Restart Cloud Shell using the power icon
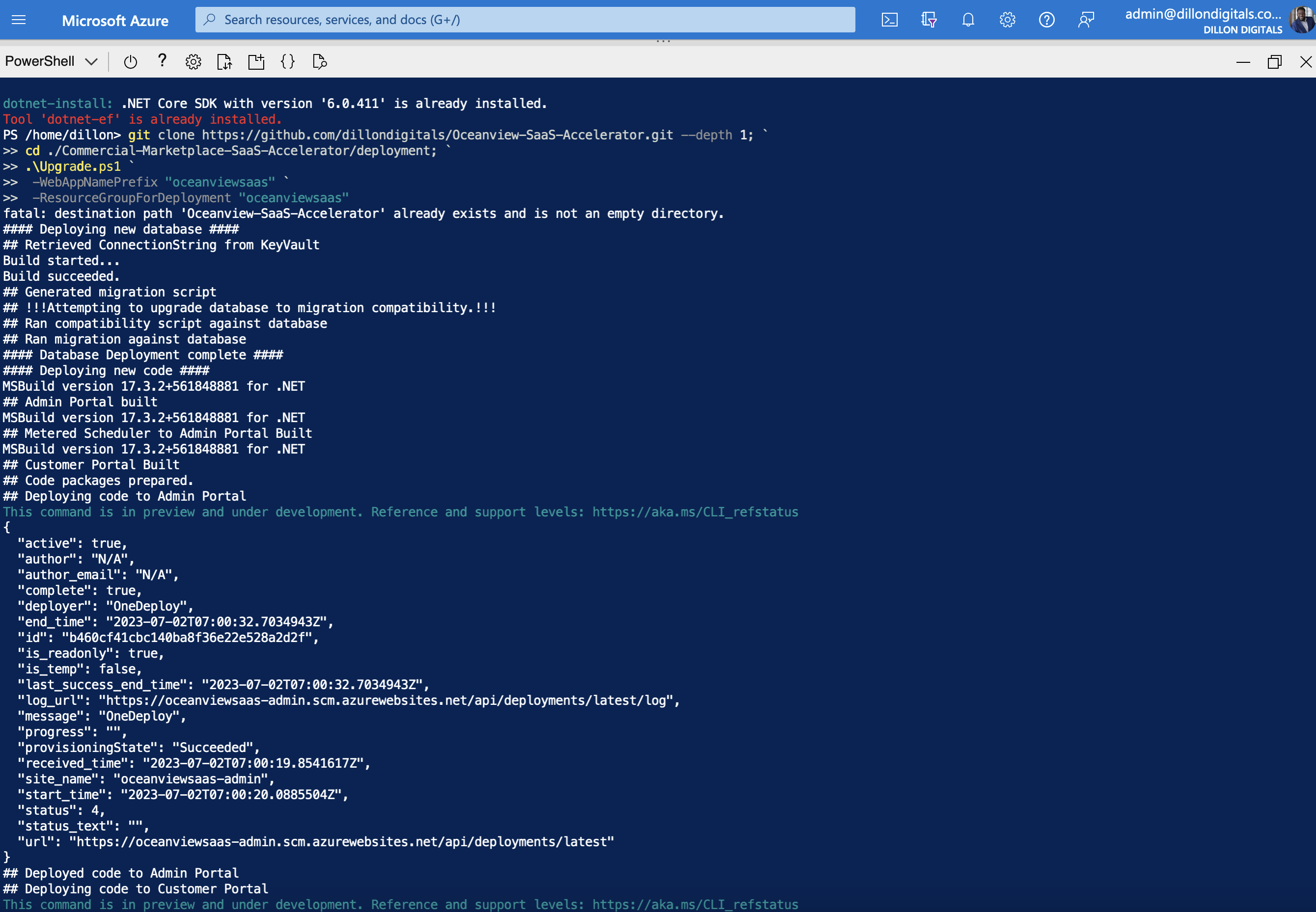 coord(130,61)
